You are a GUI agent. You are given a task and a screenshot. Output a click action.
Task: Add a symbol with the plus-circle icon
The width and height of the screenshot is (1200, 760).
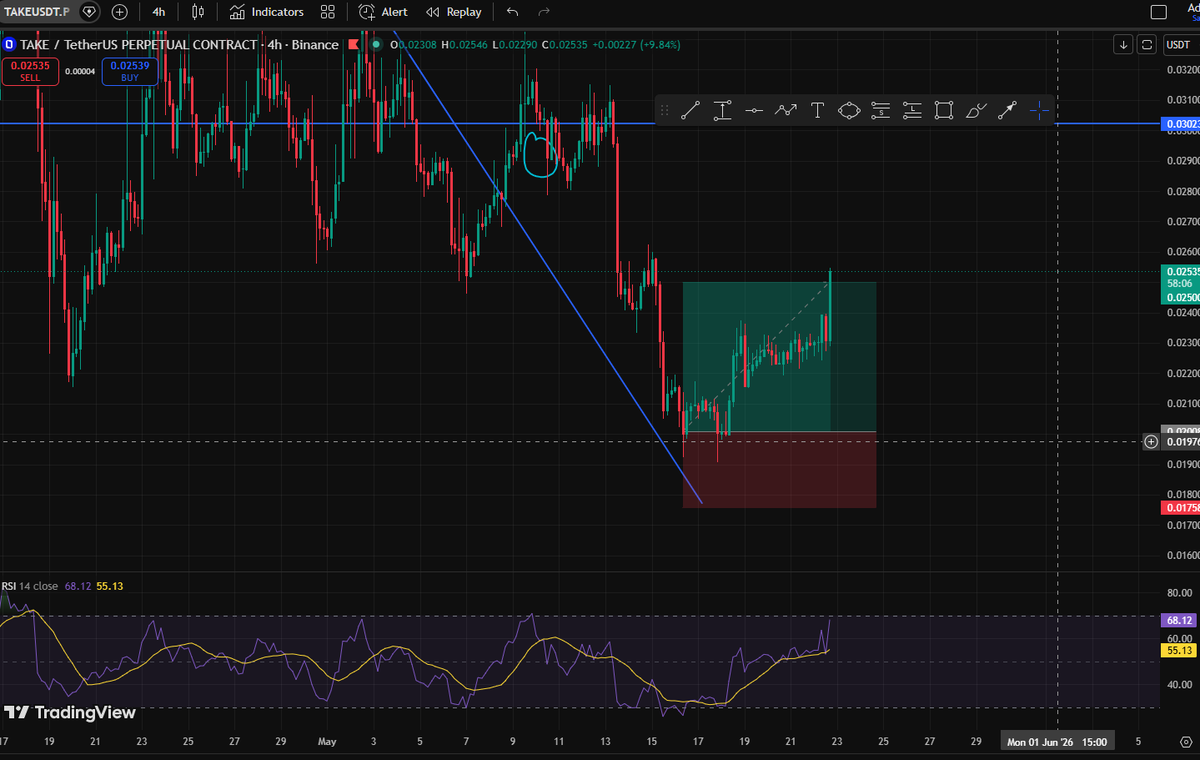tap(120, 12)
